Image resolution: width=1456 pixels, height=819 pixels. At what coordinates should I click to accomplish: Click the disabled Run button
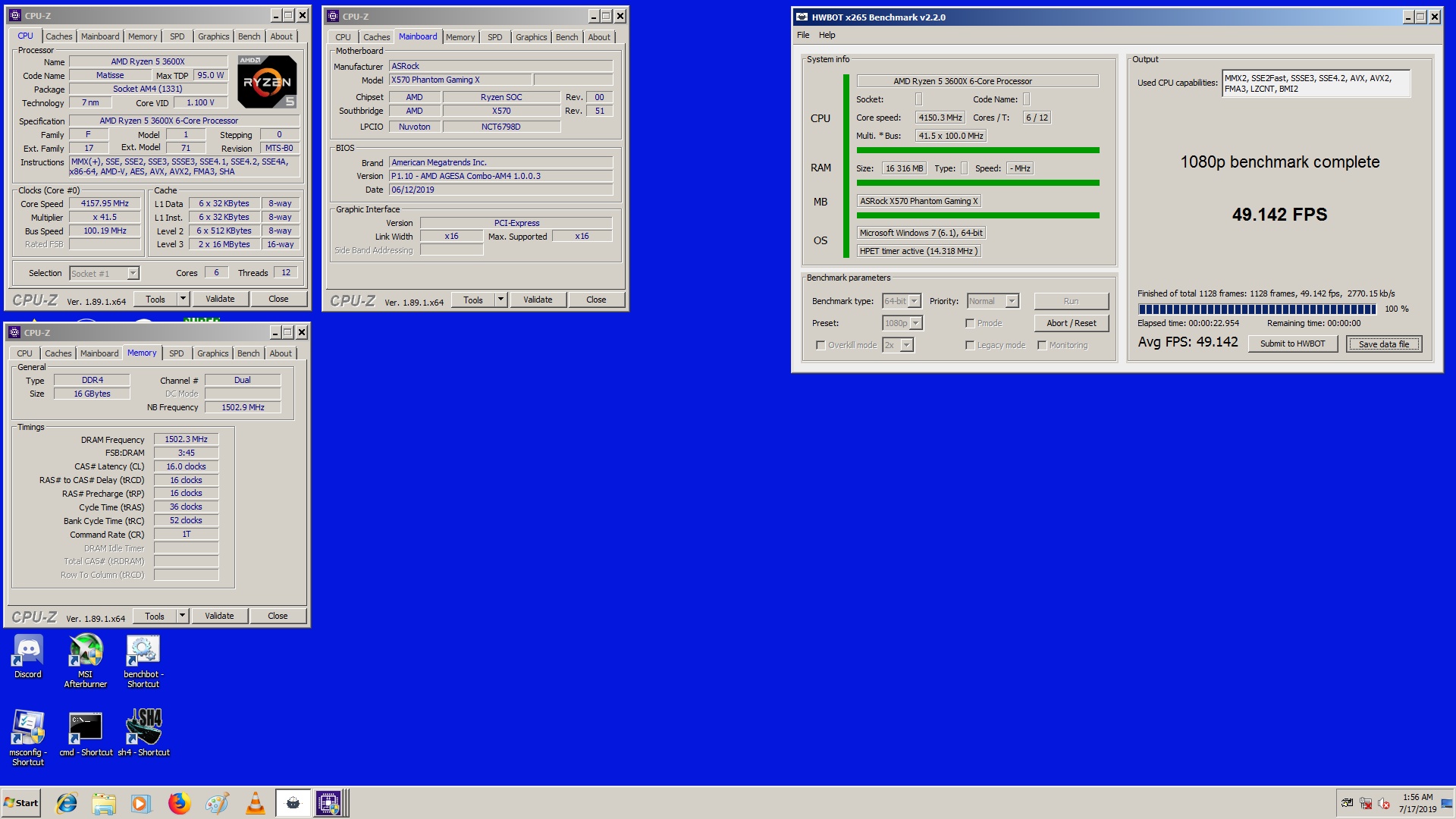(x=1071, y=301)
